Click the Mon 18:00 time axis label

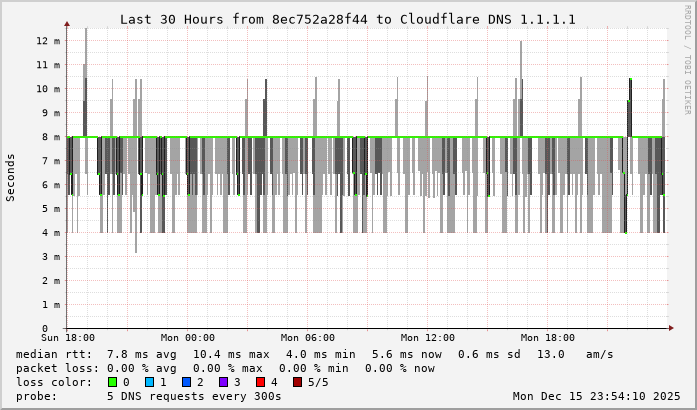(x=547, y=338)
